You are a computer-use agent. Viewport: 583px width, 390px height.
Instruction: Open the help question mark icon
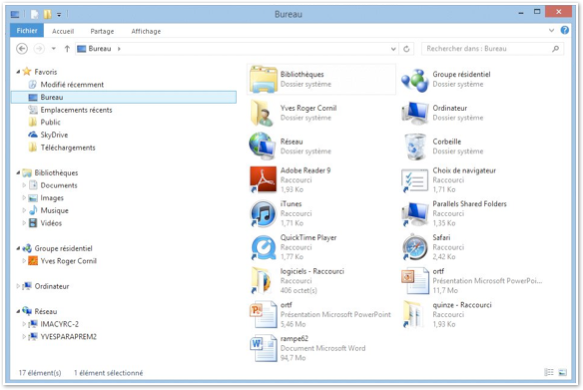[564, 30]
